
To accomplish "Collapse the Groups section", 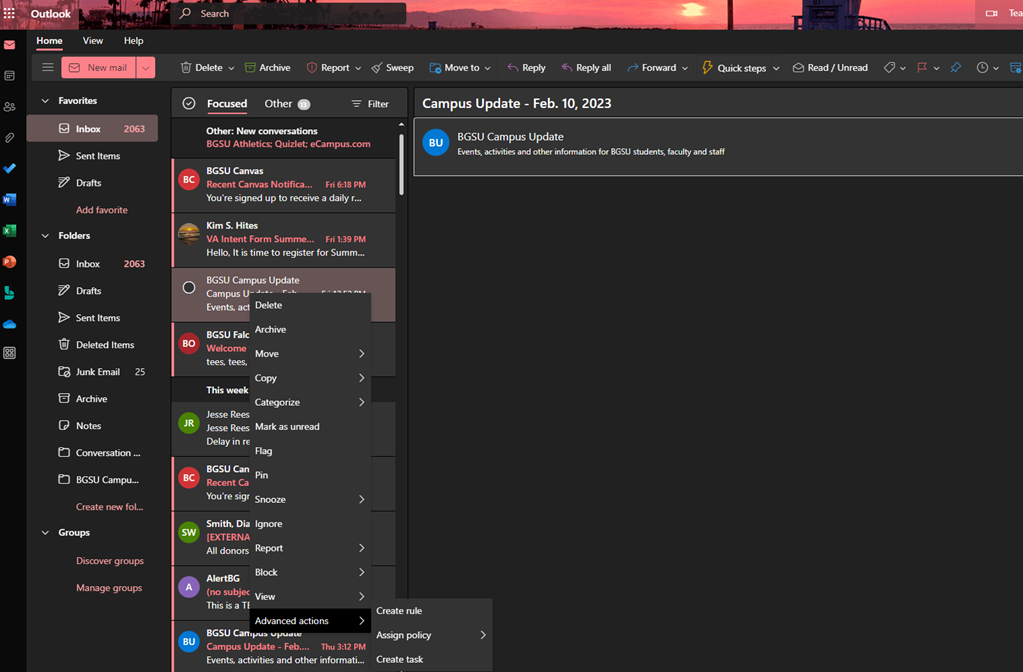I will pos(45,532).
